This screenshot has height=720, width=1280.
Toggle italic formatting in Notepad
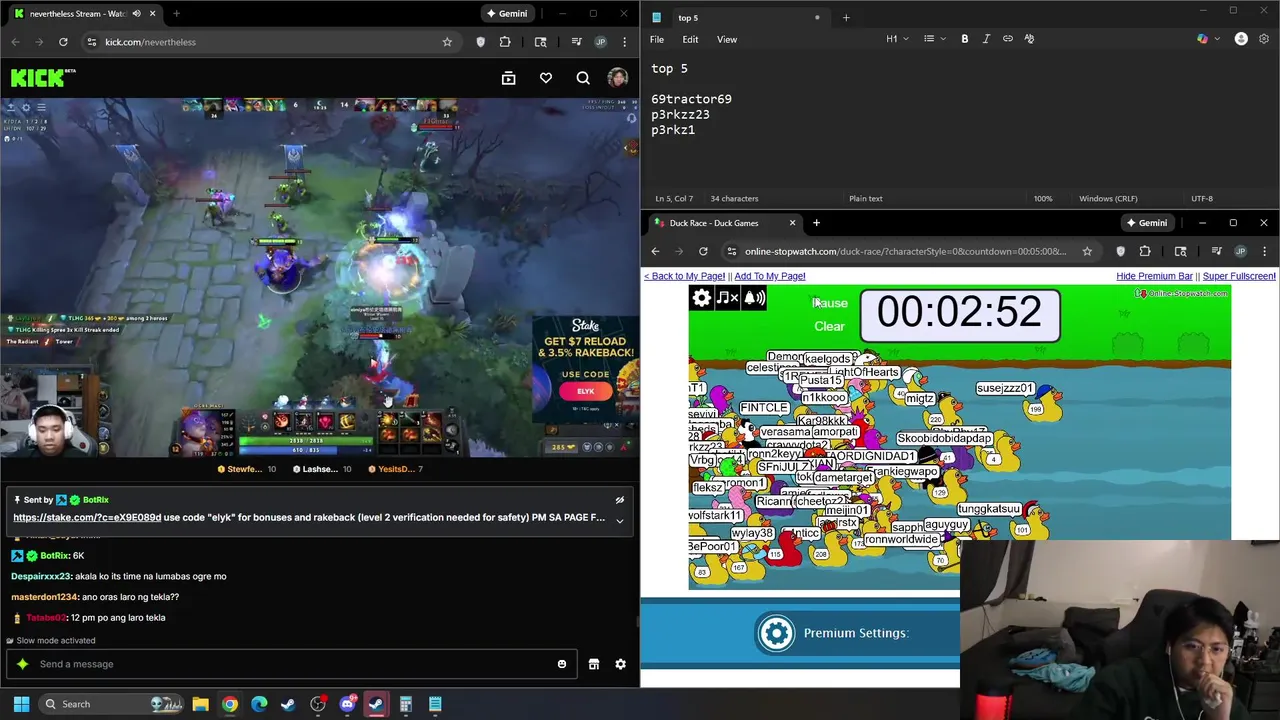coord(986,39)
